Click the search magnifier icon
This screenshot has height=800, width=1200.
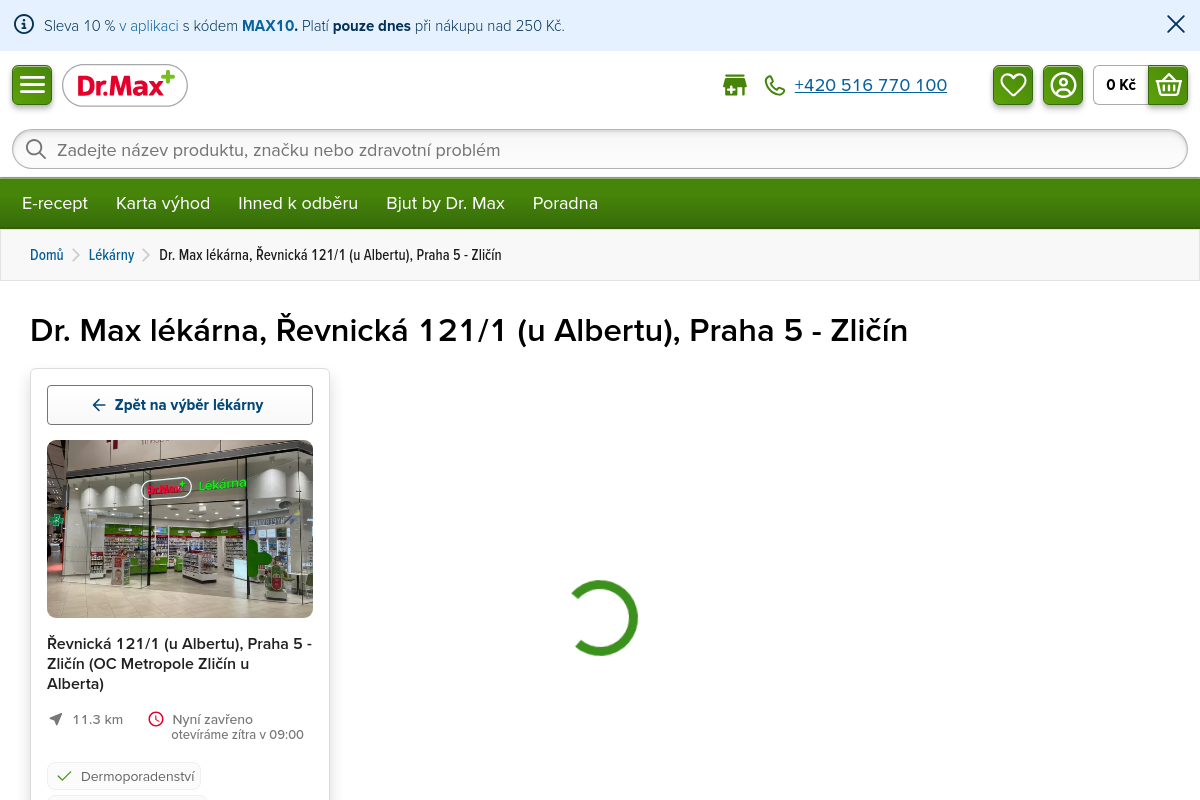[36, 150]
